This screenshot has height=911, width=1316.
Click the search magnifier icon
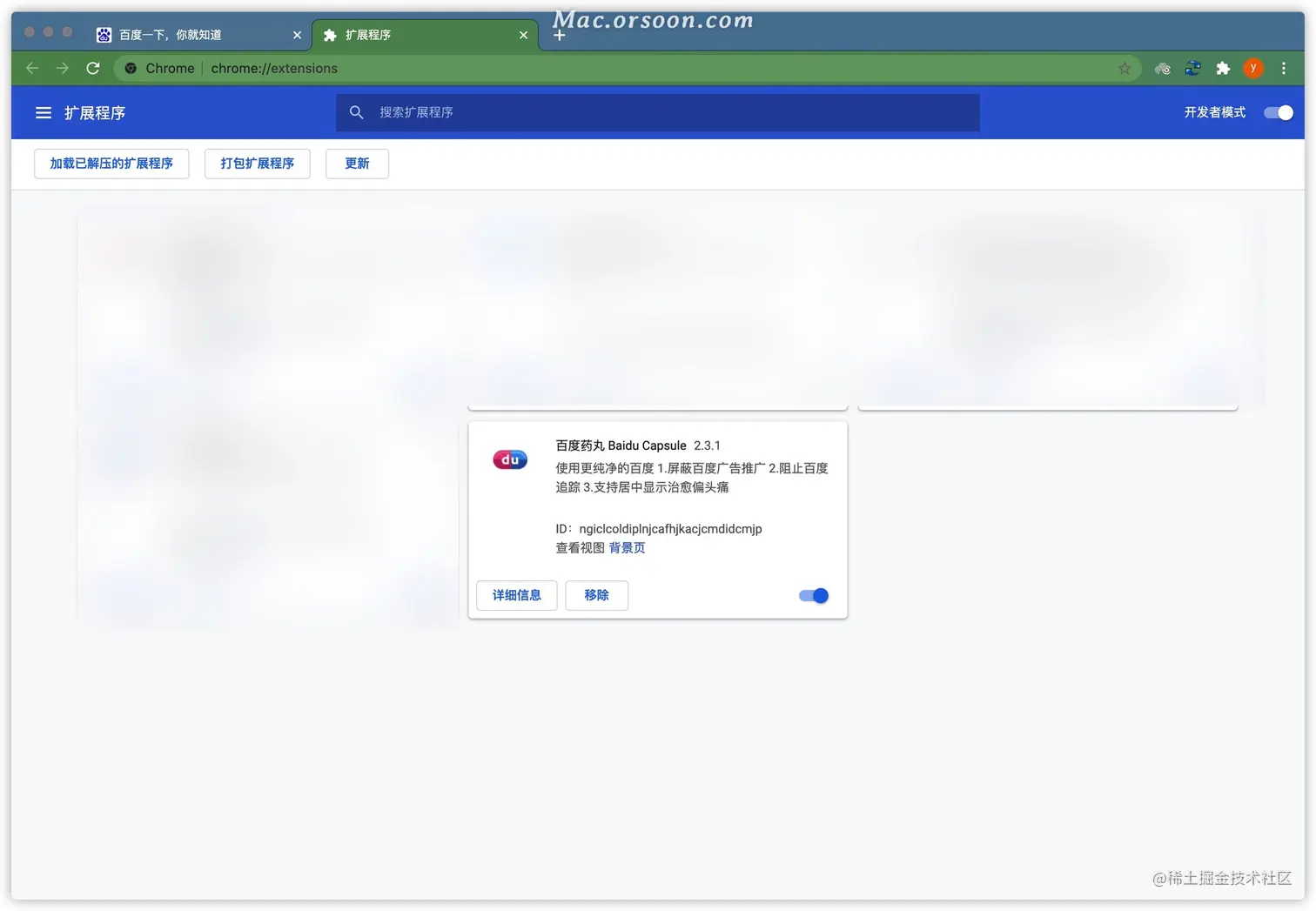click(356, 112)
